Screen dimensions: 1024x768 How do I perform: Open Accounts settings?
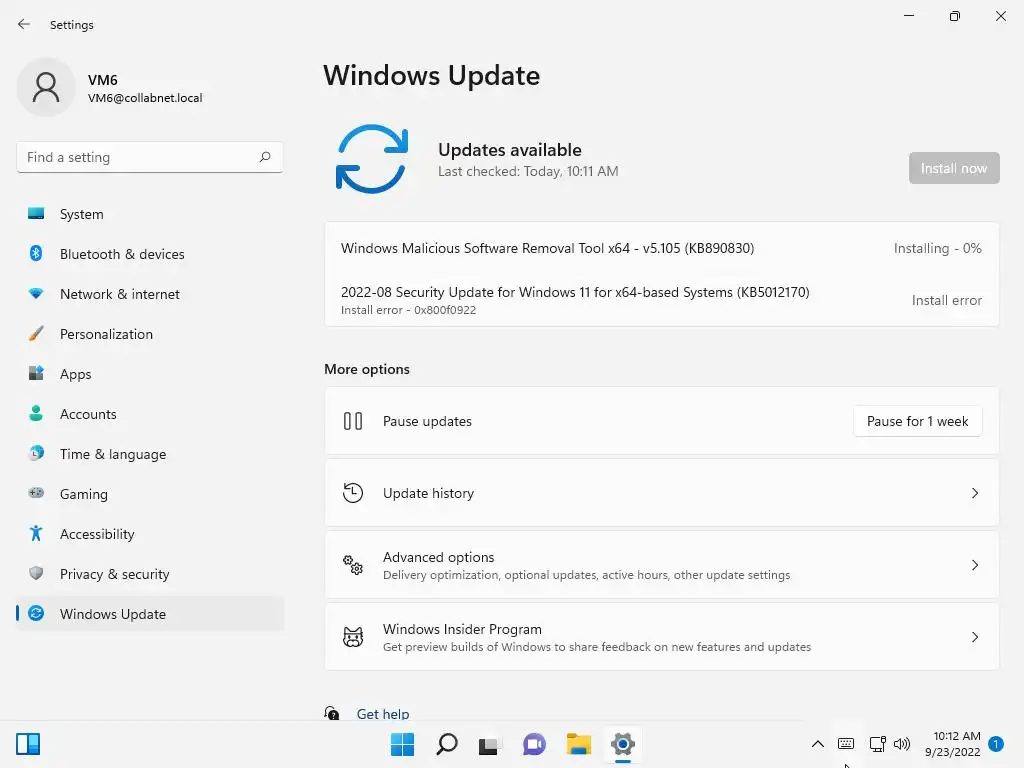[x=150, y=414]
